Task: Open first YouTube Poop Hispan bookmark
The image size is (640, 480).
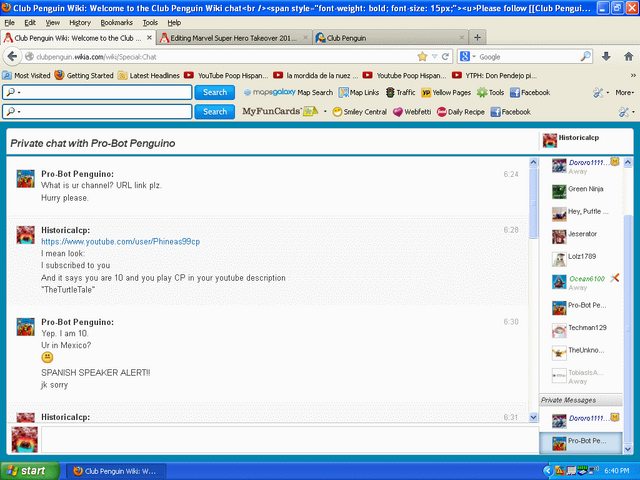Action: (226, 76)
